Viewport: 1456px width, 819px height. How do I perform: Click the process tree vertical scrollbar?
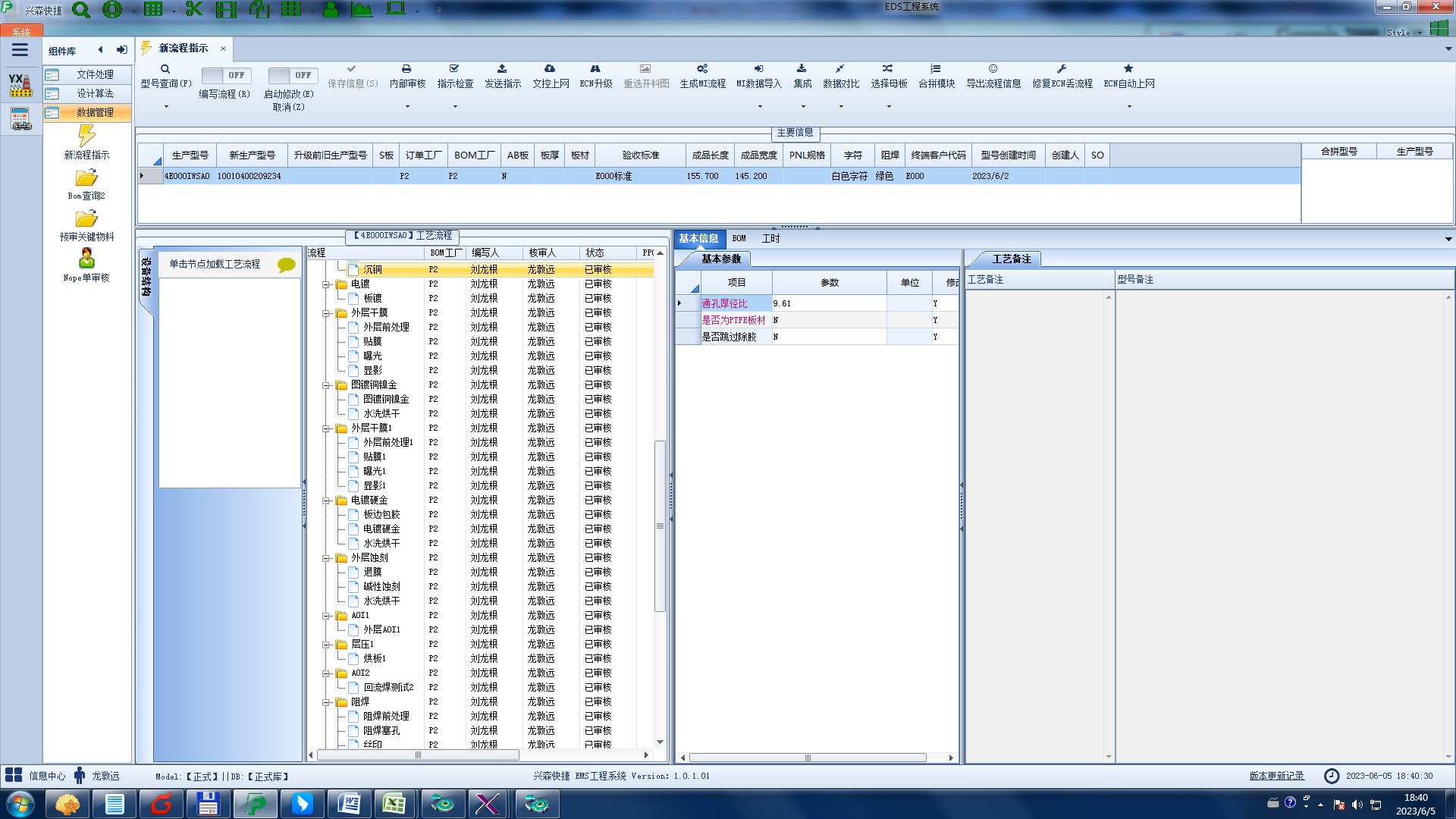point(660,526)
